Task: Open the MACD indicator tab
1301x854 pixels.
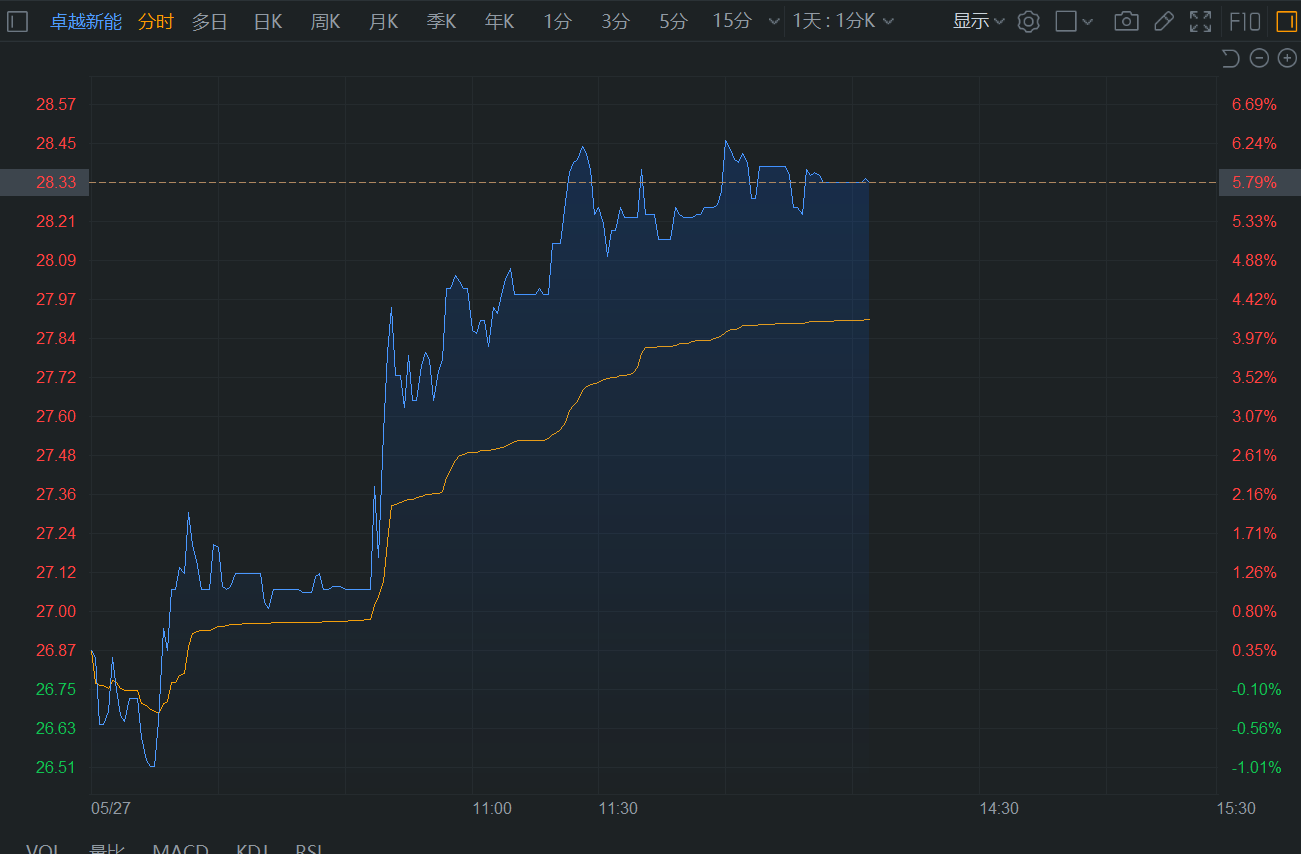Action: [x=180, y=850]
